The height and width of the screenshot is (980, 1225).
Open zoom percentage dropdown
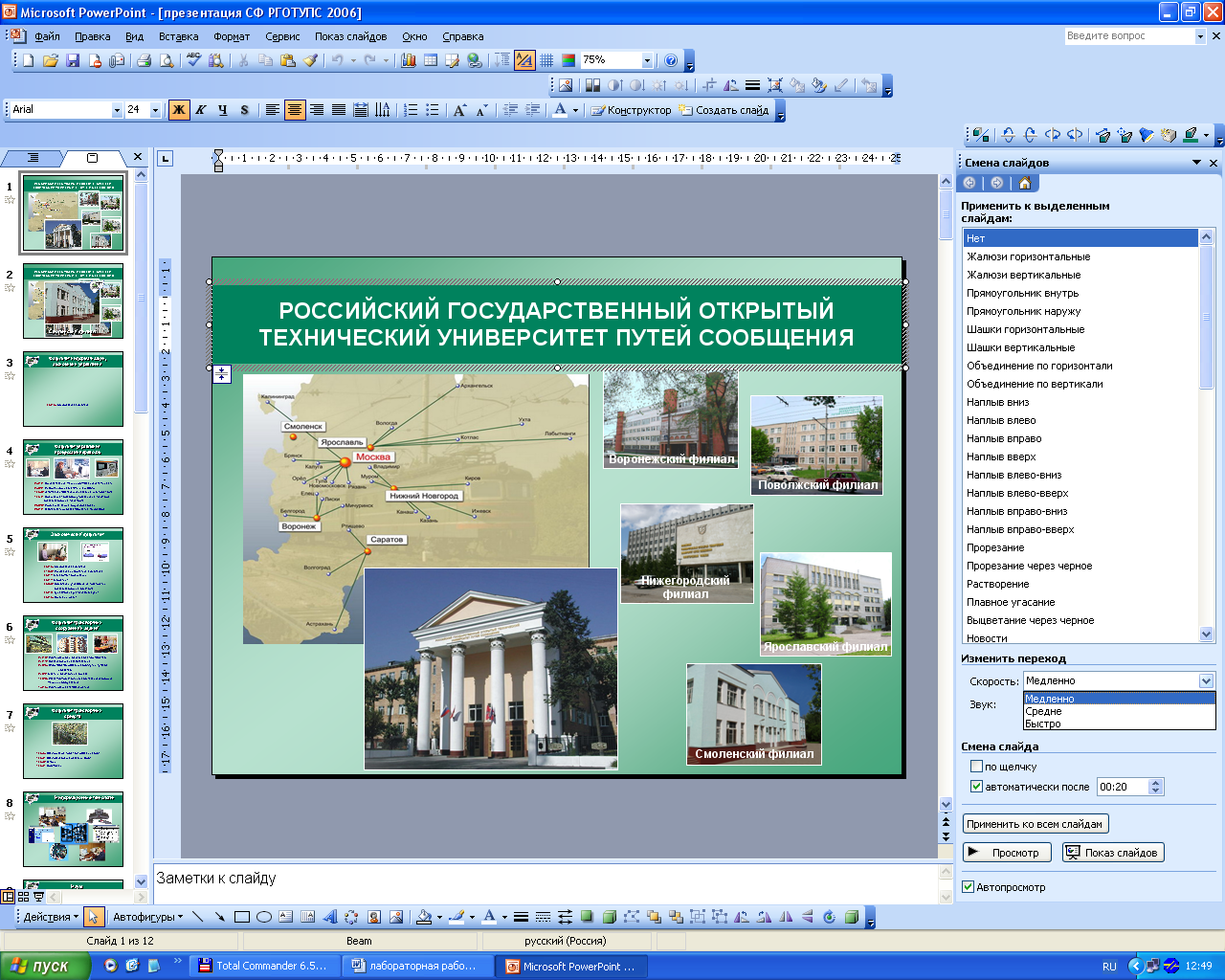[x=648, y=60]
